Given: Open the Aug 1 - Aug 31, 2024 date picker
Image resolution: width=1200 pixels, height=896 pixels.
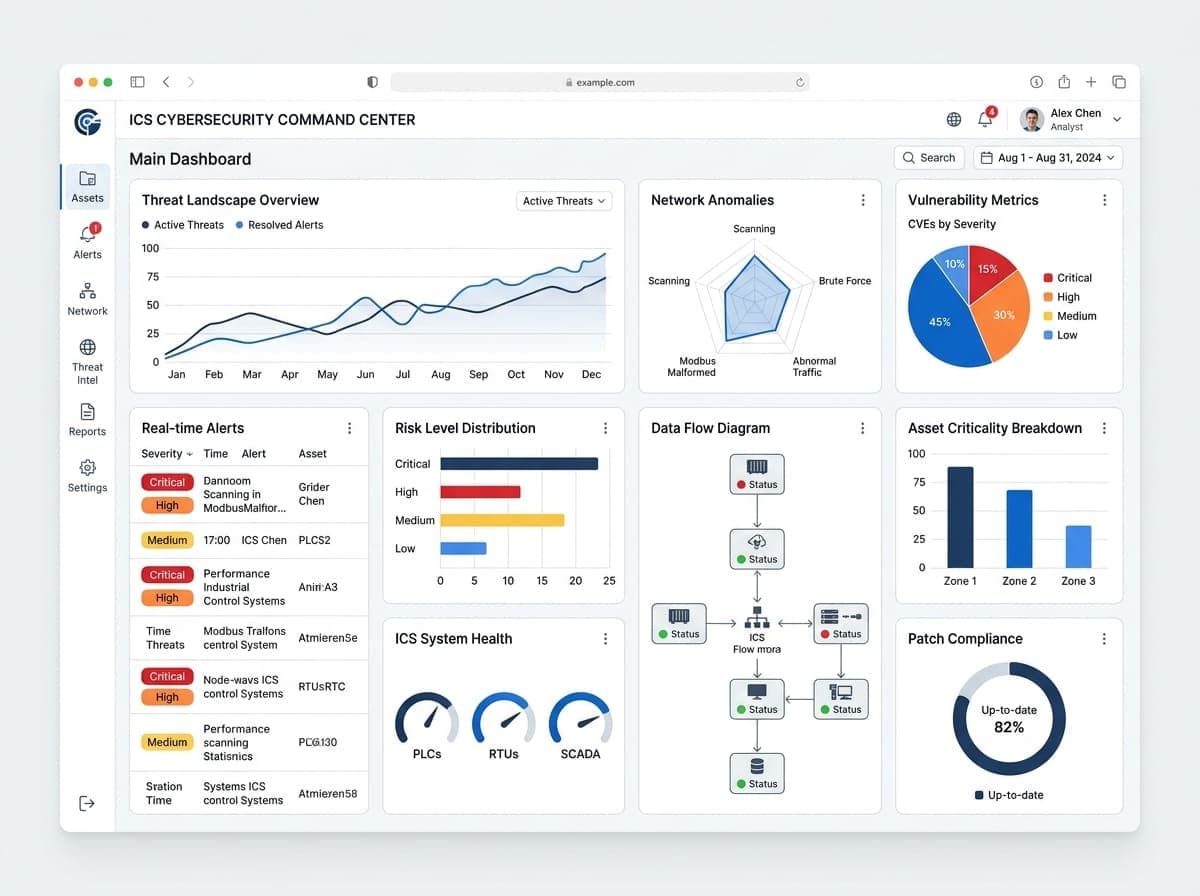Looking at the screenshot, I should point(1048,157).
